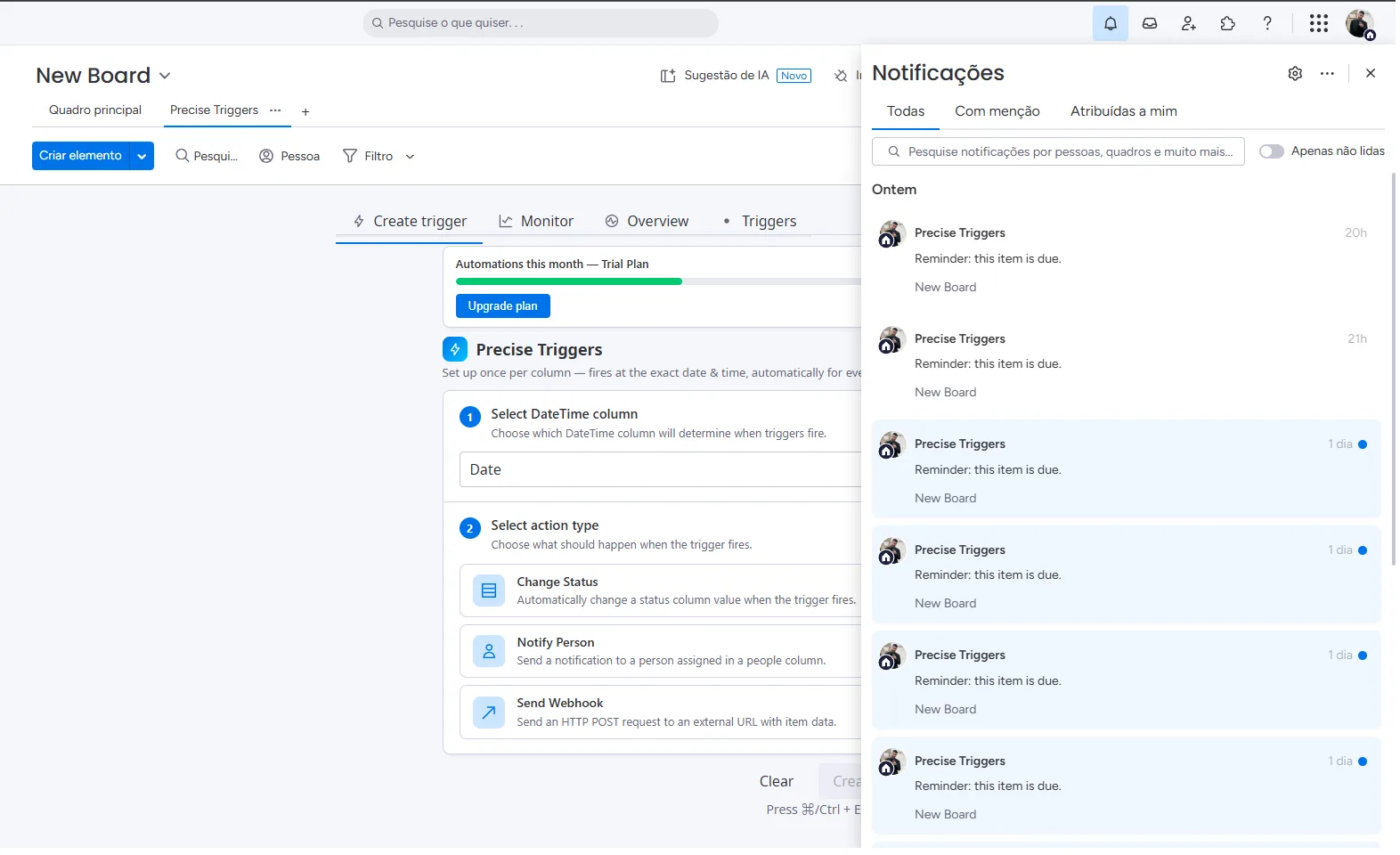The height and width of the screenshot is (855, 1400).
Task: Expand the New Board title chevron
Action: pyautogui.click(x=165, y=76)
